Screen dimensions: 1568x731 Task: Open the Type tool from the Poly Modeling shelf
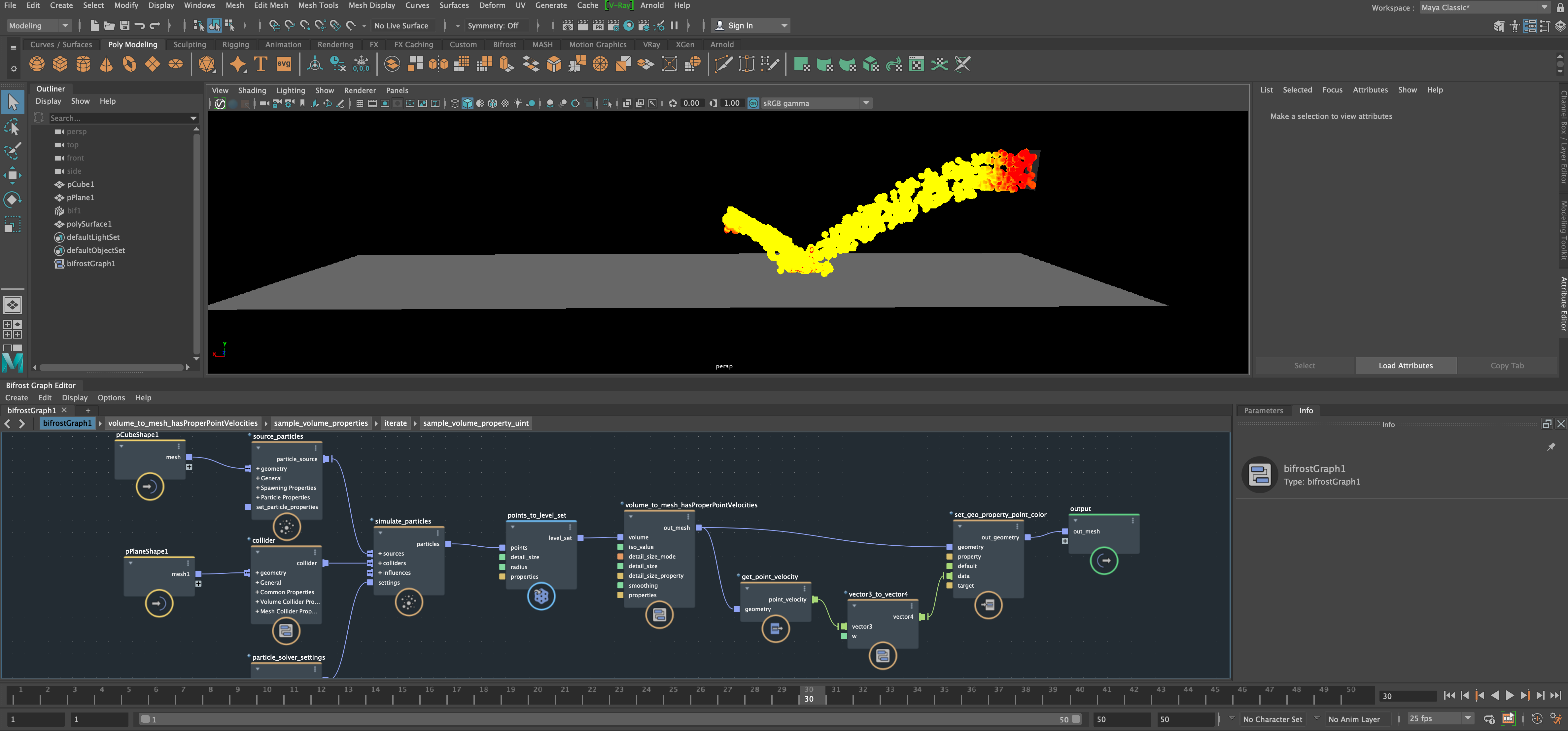(261, 64)
